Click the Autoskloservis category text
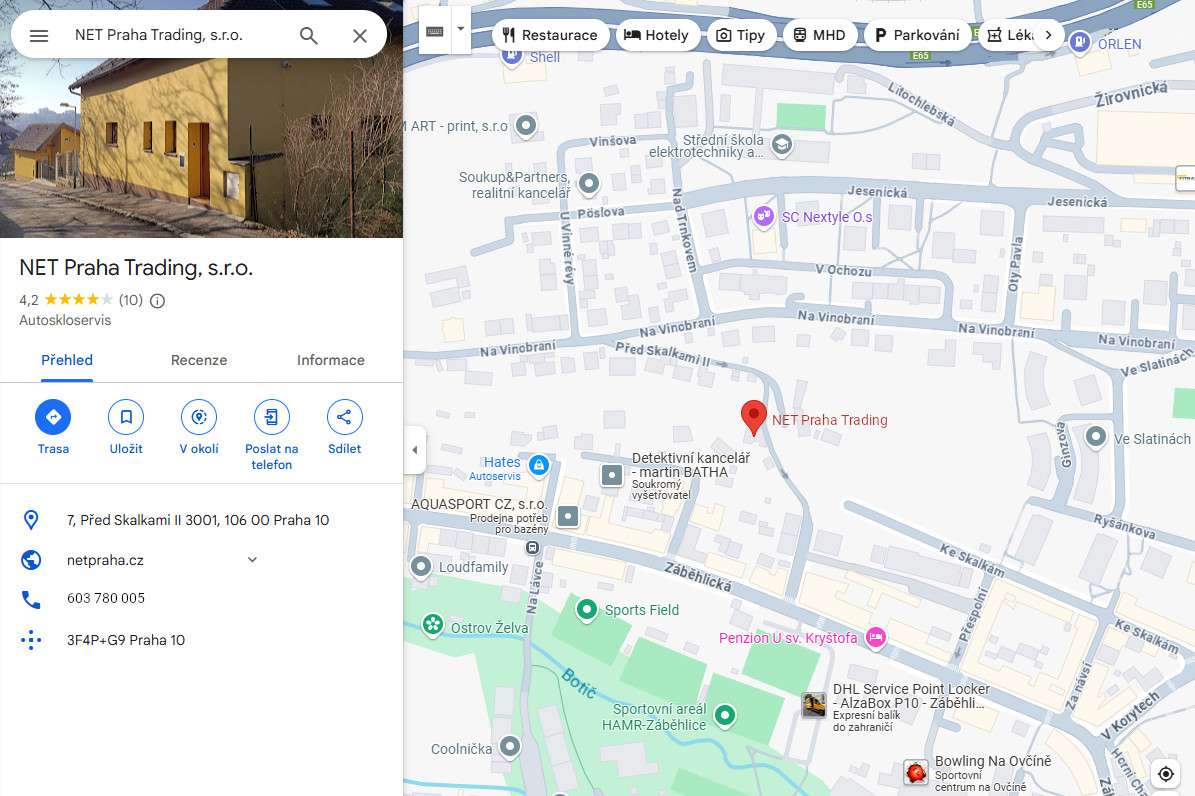This screenshot has height=796, width=1195. tap(66, 321)
